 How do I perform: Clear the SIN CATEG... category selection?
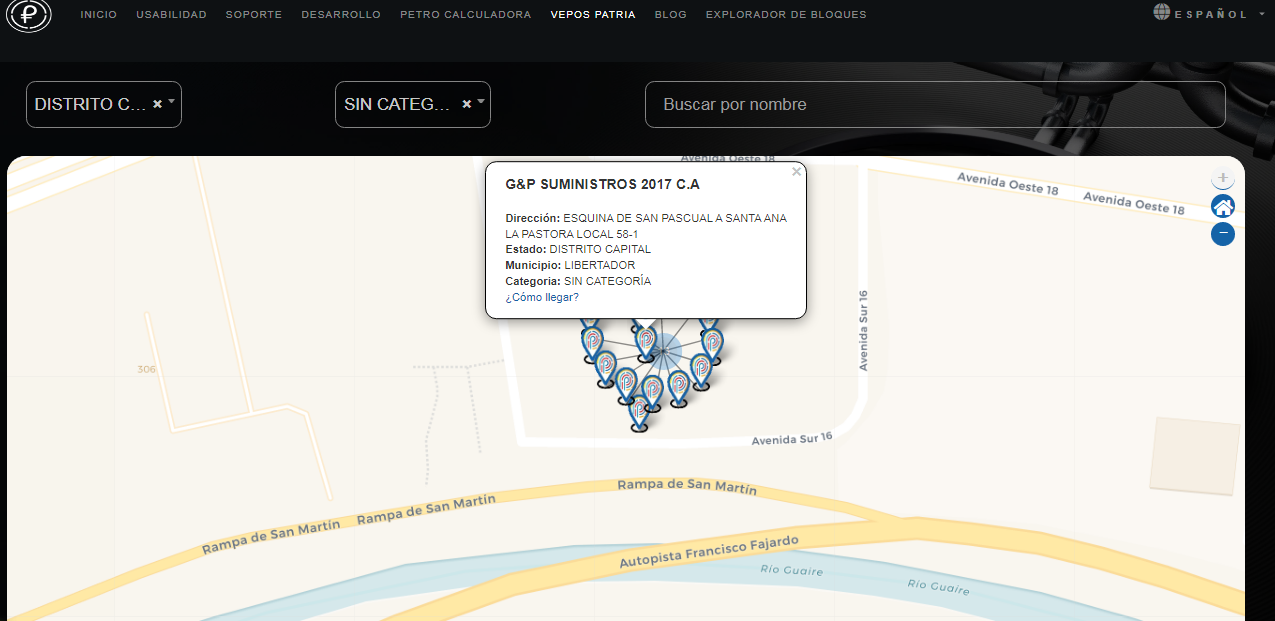(x=466, y=104)
